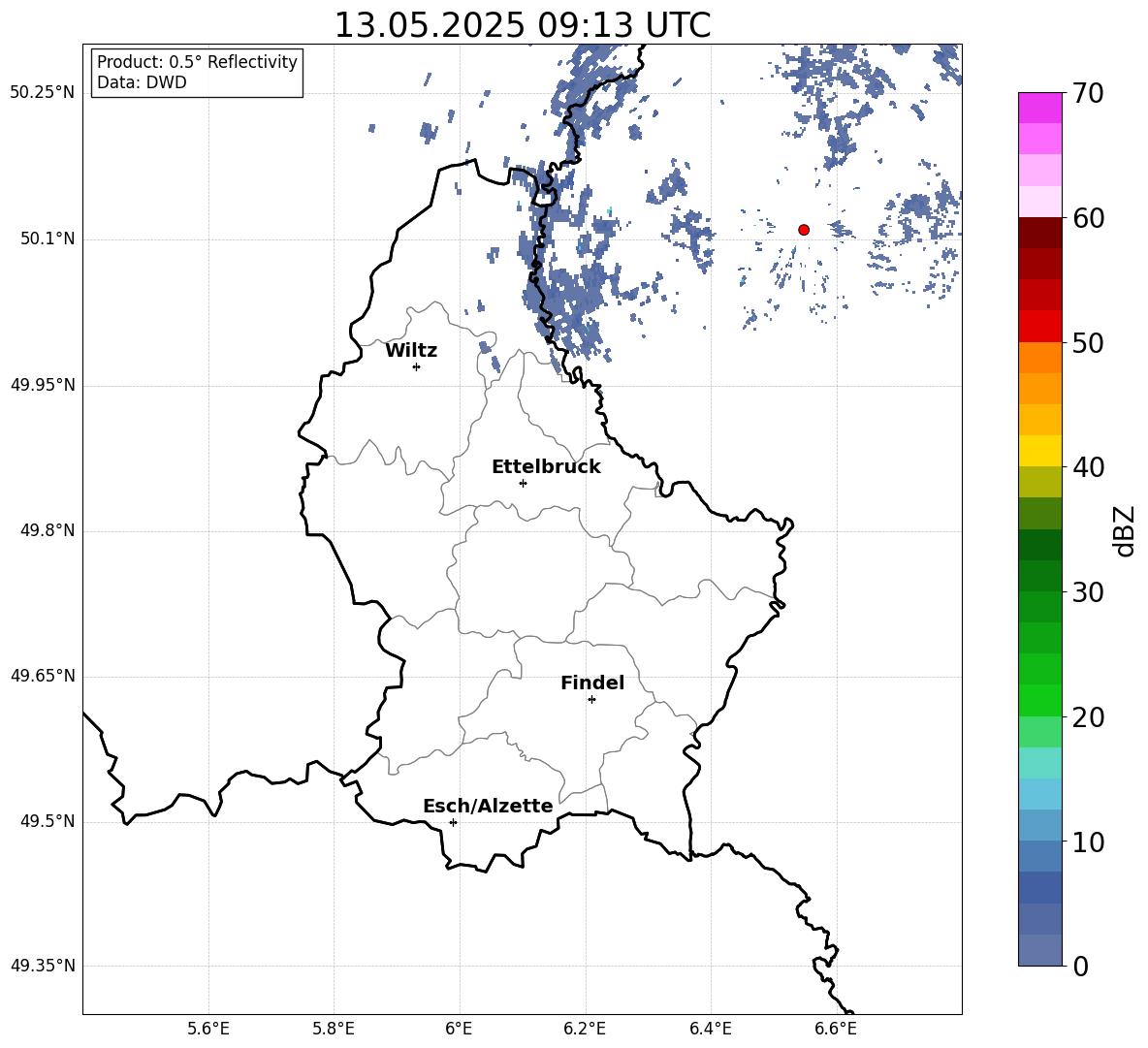Click the orange swatch just below 50
This screenshot has height=1048, width=1148.
(1040, 358)
